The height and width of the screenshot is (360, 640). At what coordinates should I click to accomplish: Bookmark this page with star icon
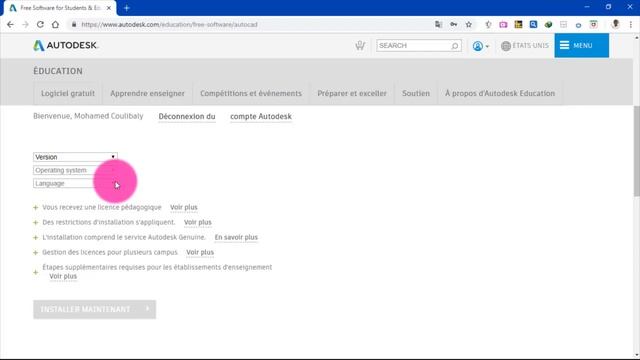click(x=469, y=24)
